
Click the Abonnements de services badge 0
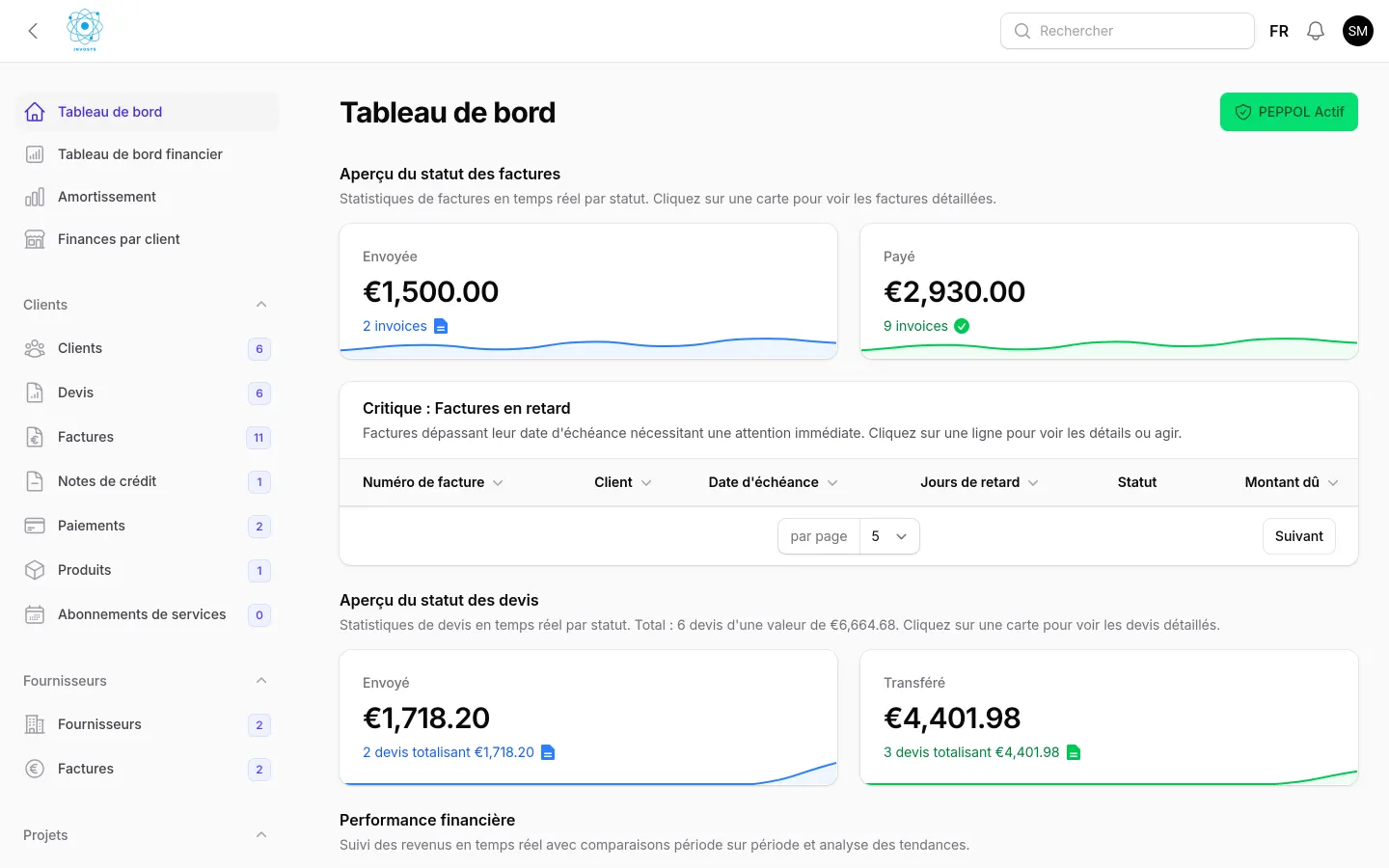pyautogui.click(x=259, y=615)
